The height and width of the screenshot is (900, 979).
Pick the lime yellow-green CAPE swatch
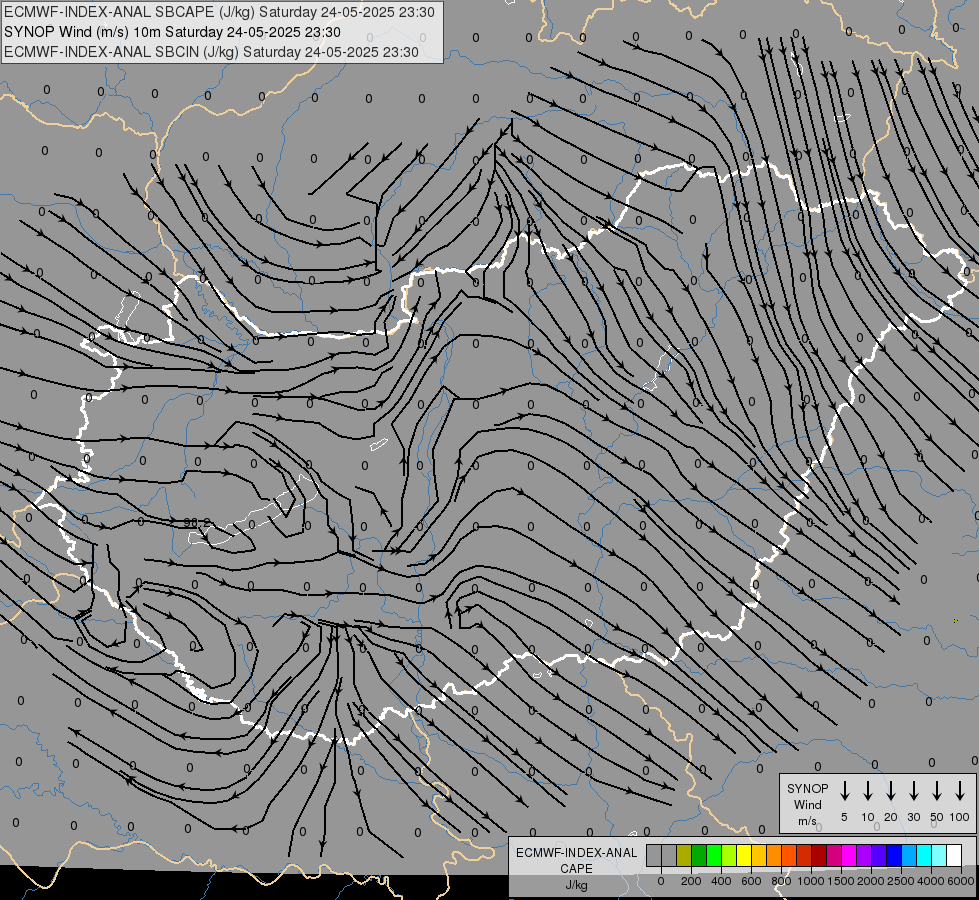(729, 855)
